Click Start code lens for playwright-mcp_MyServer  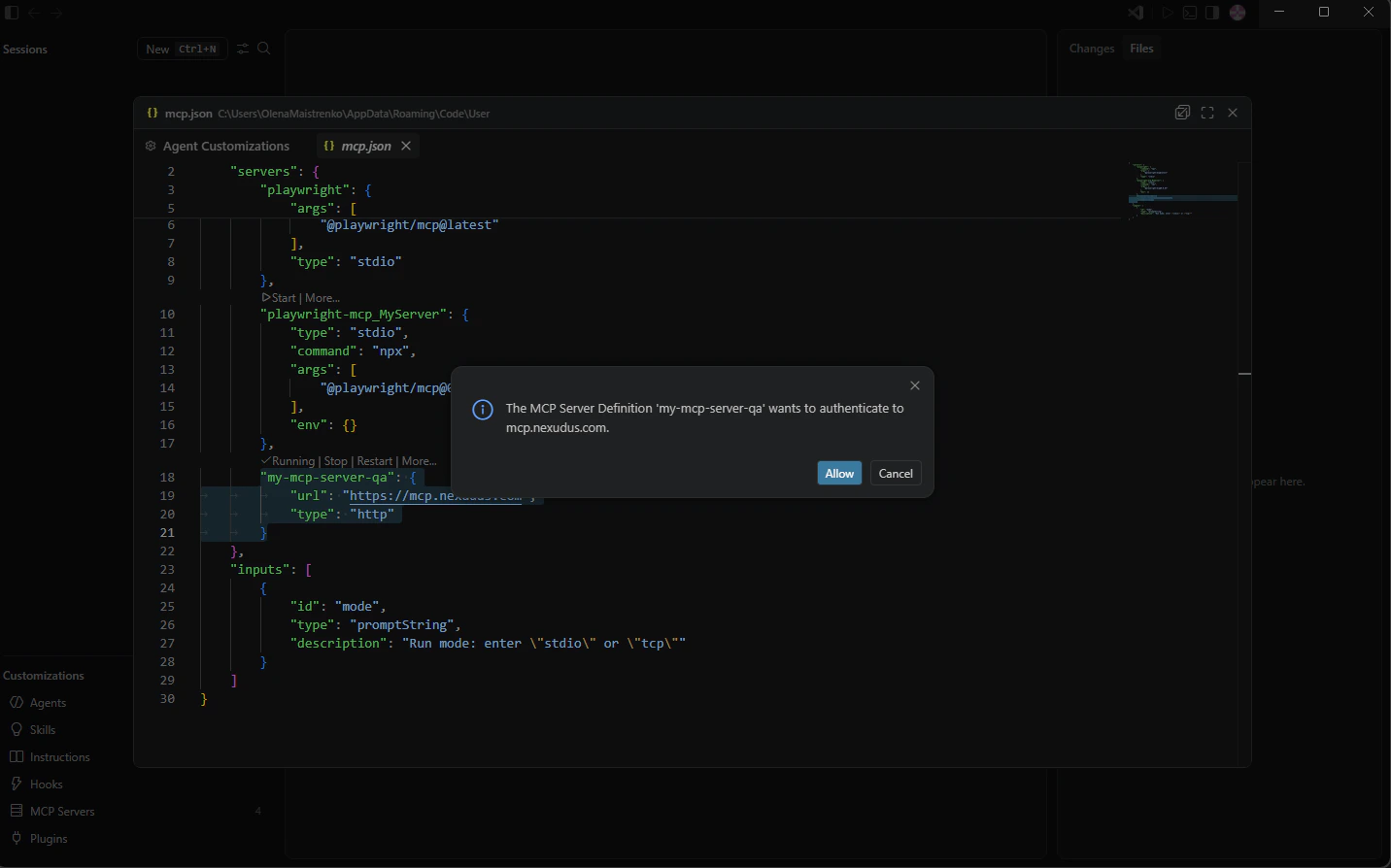pyautogui.click(x=280, y=298)
